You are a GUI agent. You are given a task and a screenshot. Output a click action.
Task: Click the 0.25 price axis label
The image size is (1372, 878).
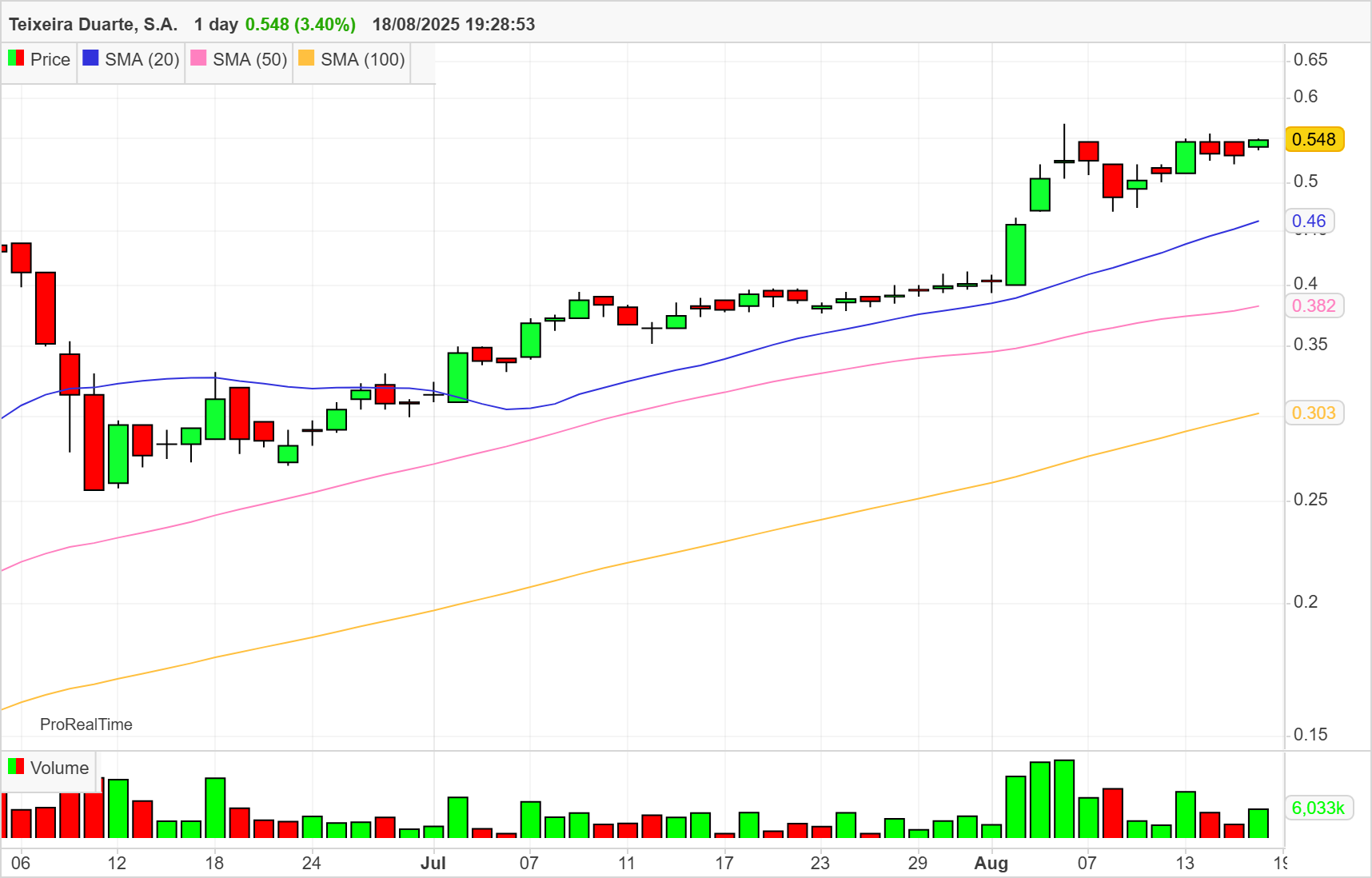(1310, 500)
